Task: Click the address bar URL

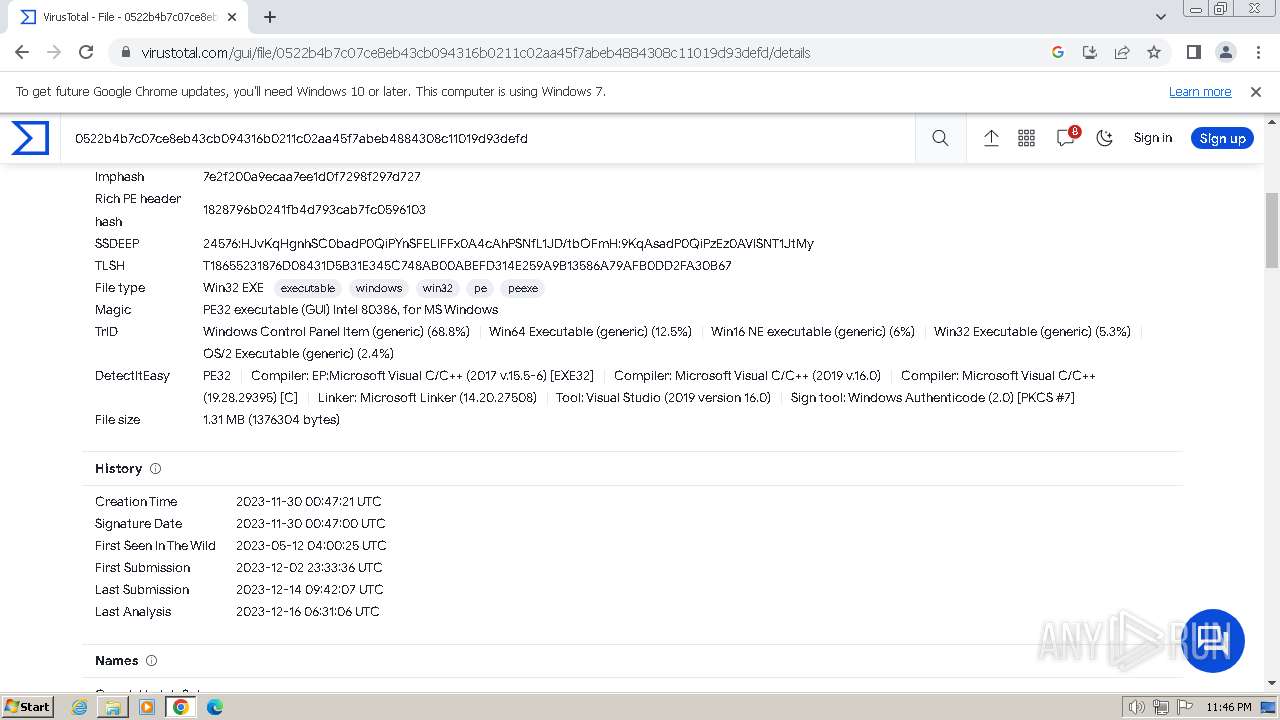Action: (475, 52)
